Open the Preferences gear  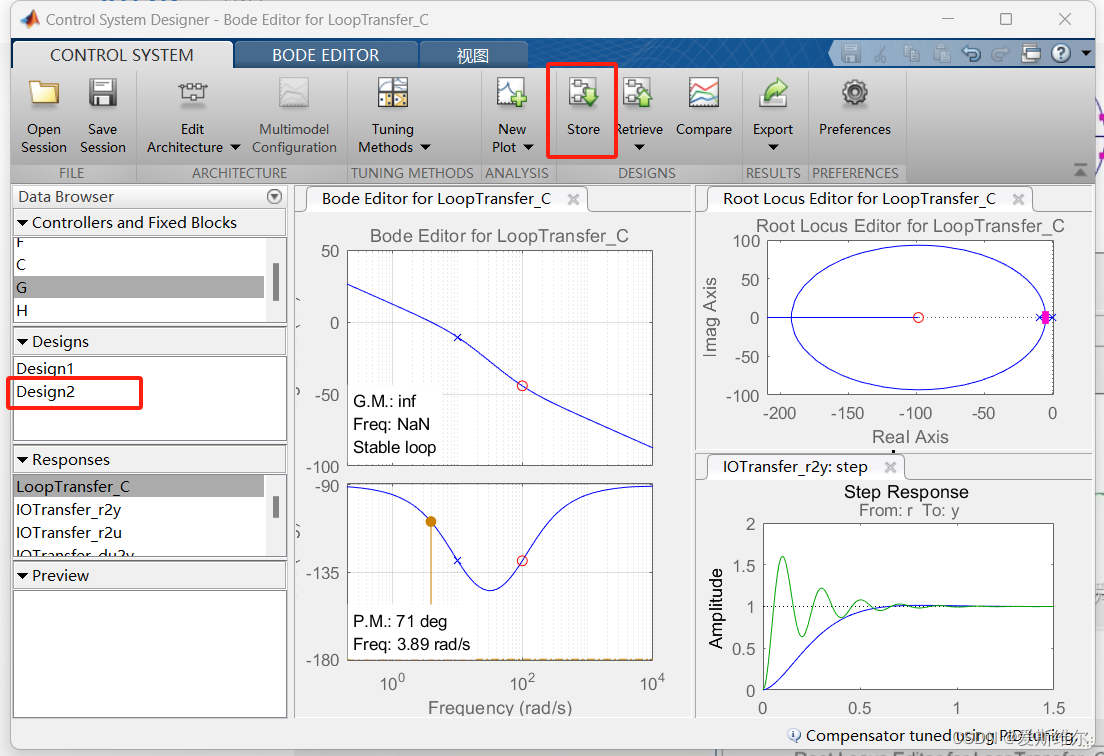click(855, 92)
